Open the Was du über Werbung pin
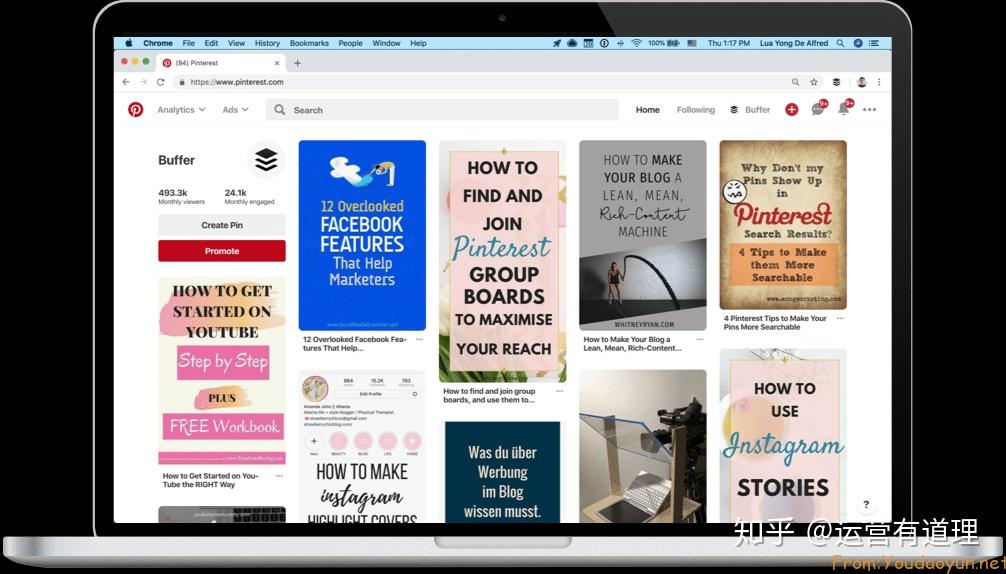The image size is (1006, 574). click(502, 472)
